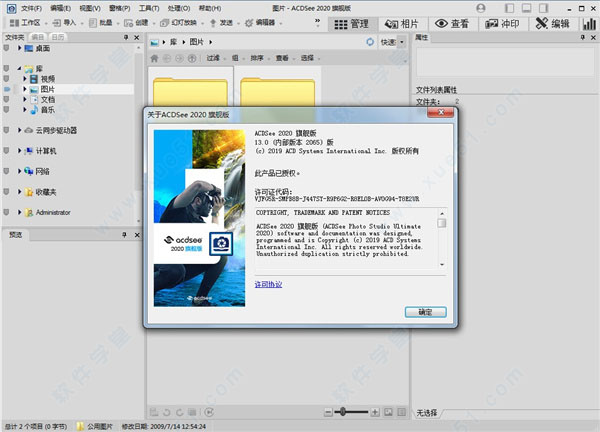This screenshot has height=432, width=600.
Task: Open the 许可协议 license agreement link
Action: coord(268,284)
